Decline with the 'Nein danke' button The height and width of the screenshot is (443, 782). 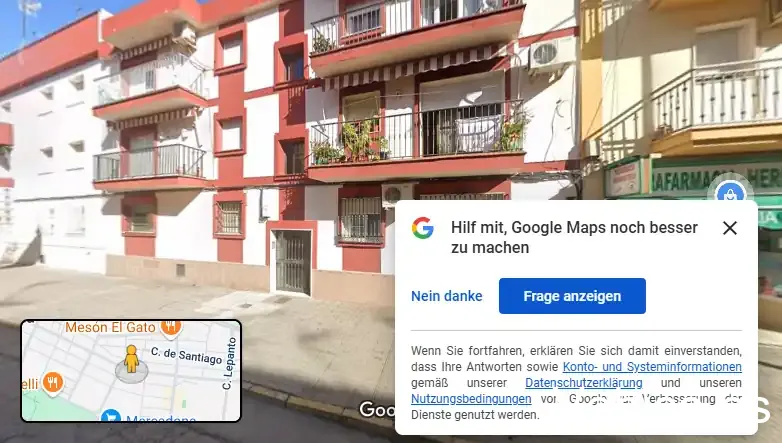click(x=447, y=296)
